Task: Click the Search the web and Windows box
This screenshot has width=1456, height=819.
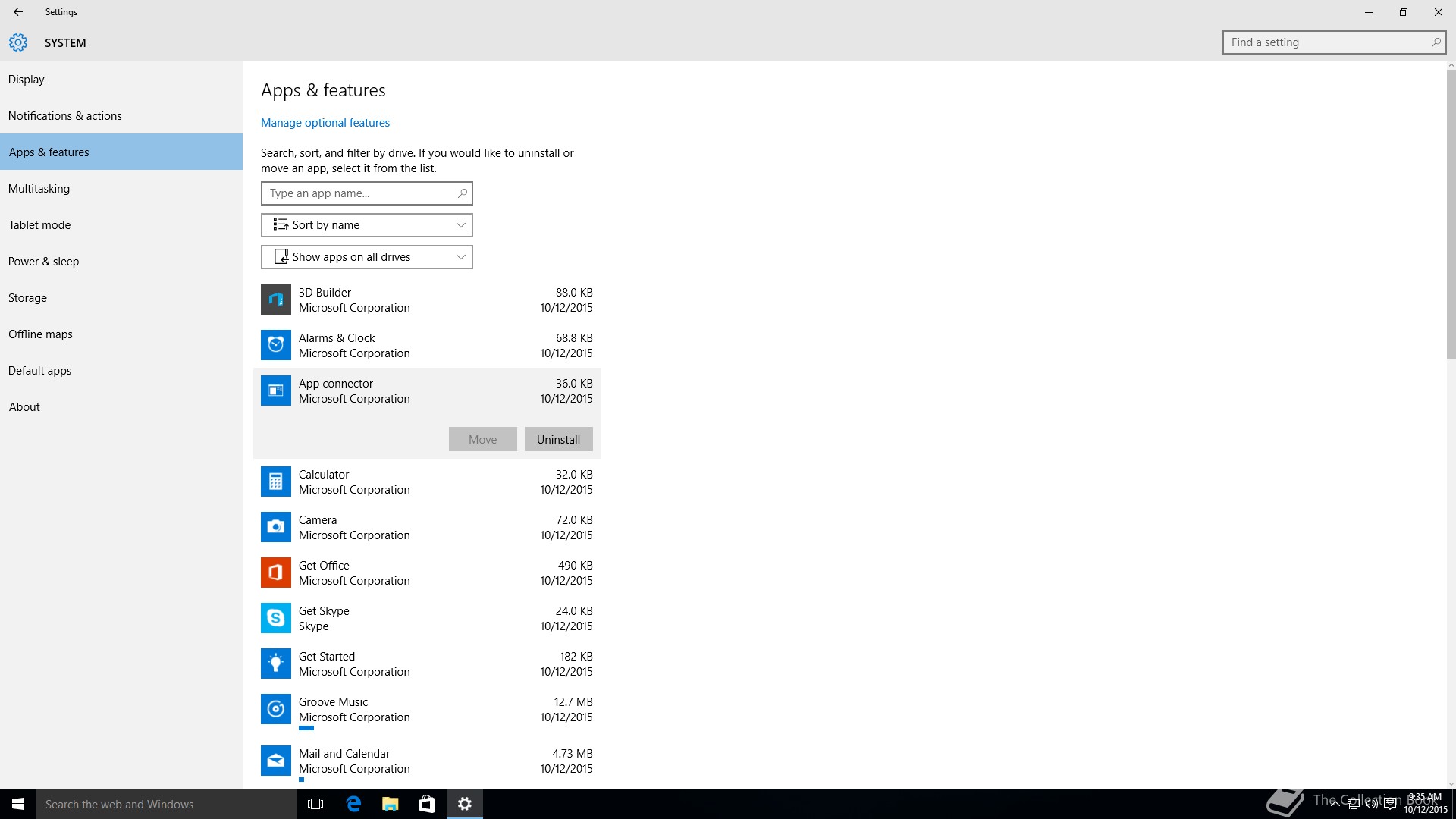Action: click(x=167, y=804)
